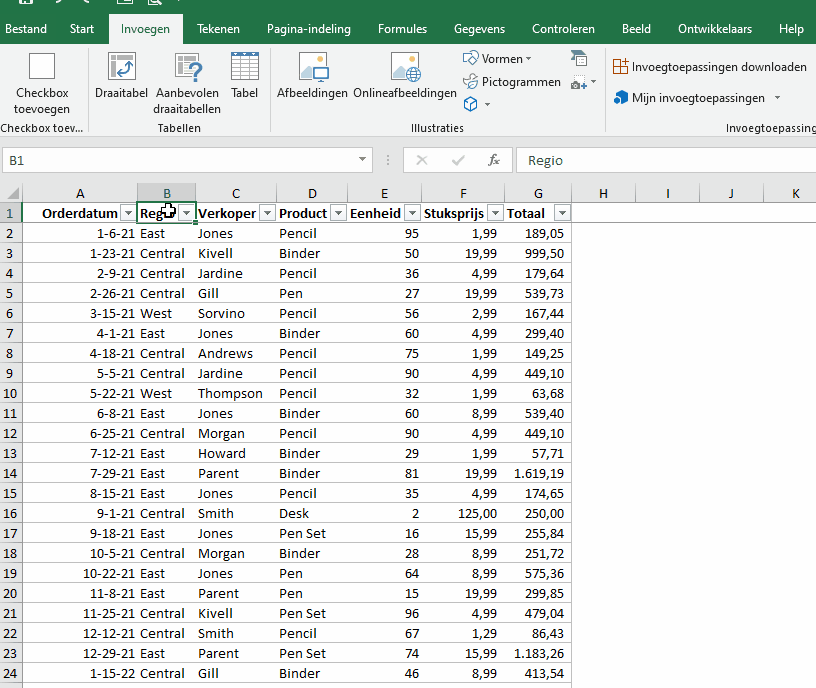The width and height of the screenshot is (816, 688).
Task: Switch to the Pagina-indeling tab
Action: coord(309,29)
